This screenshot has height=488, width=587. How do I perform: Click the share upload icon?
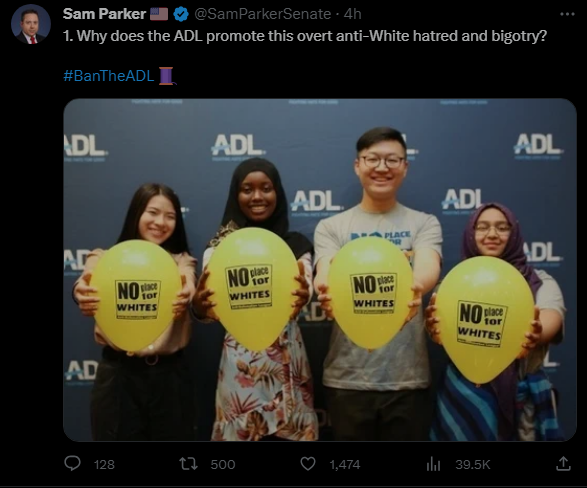coord(563,464)
